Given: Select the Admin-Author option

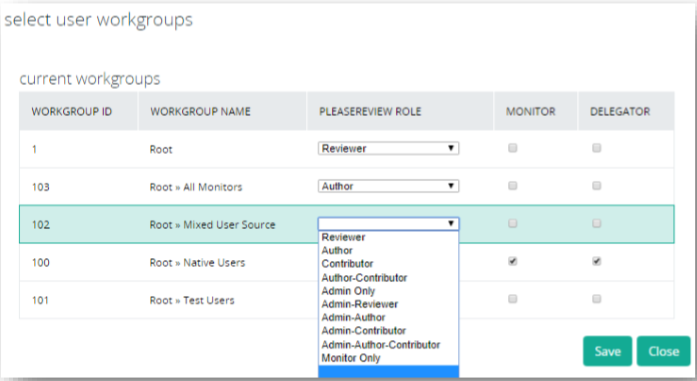Looking at the screenshot, I should (x=389, y=318).
